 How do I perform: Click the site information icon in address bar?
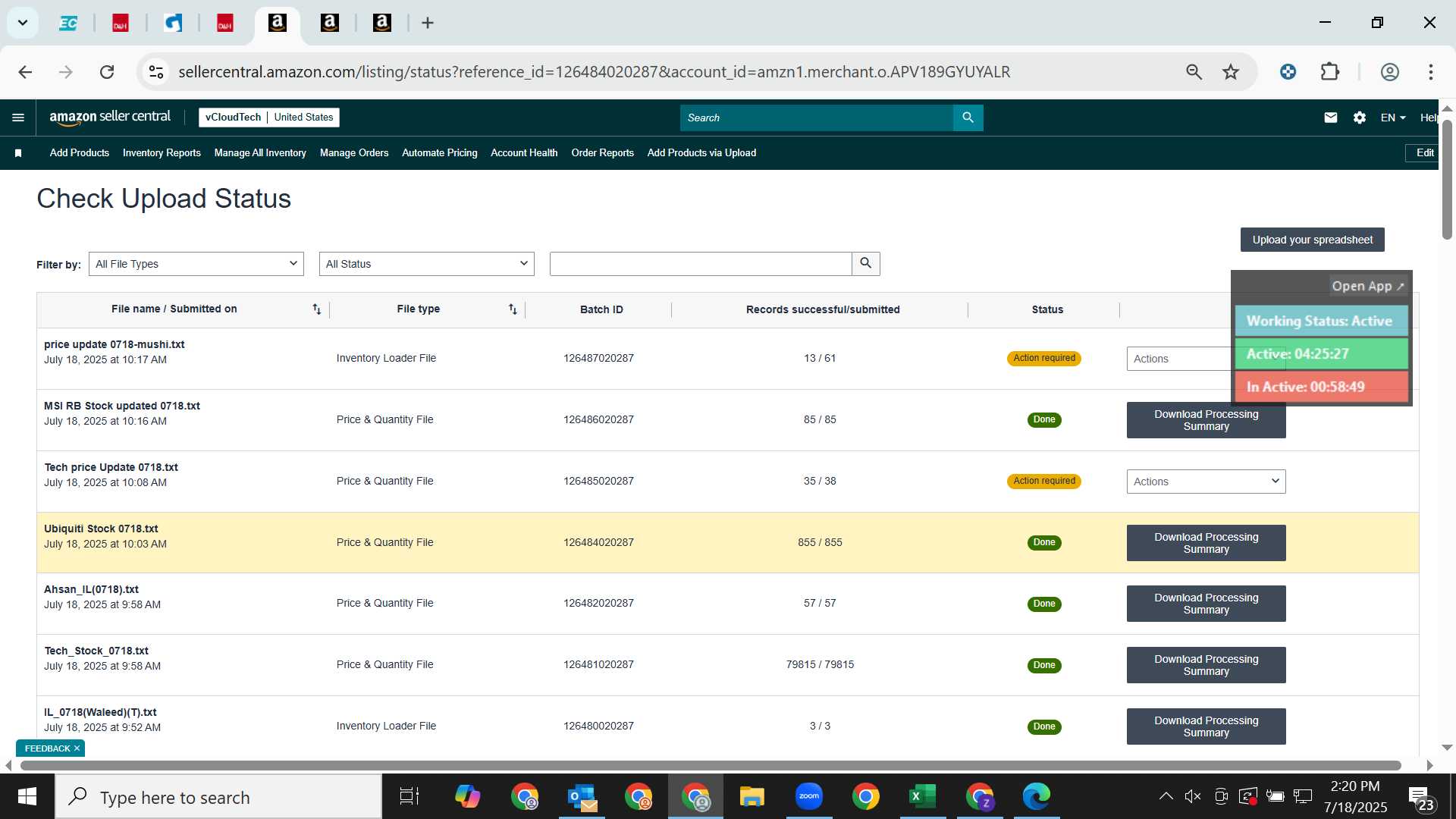[156, 72]
